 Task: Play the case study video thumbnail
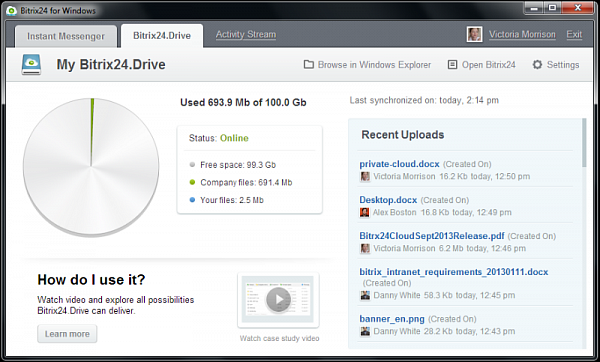[278, 300]
